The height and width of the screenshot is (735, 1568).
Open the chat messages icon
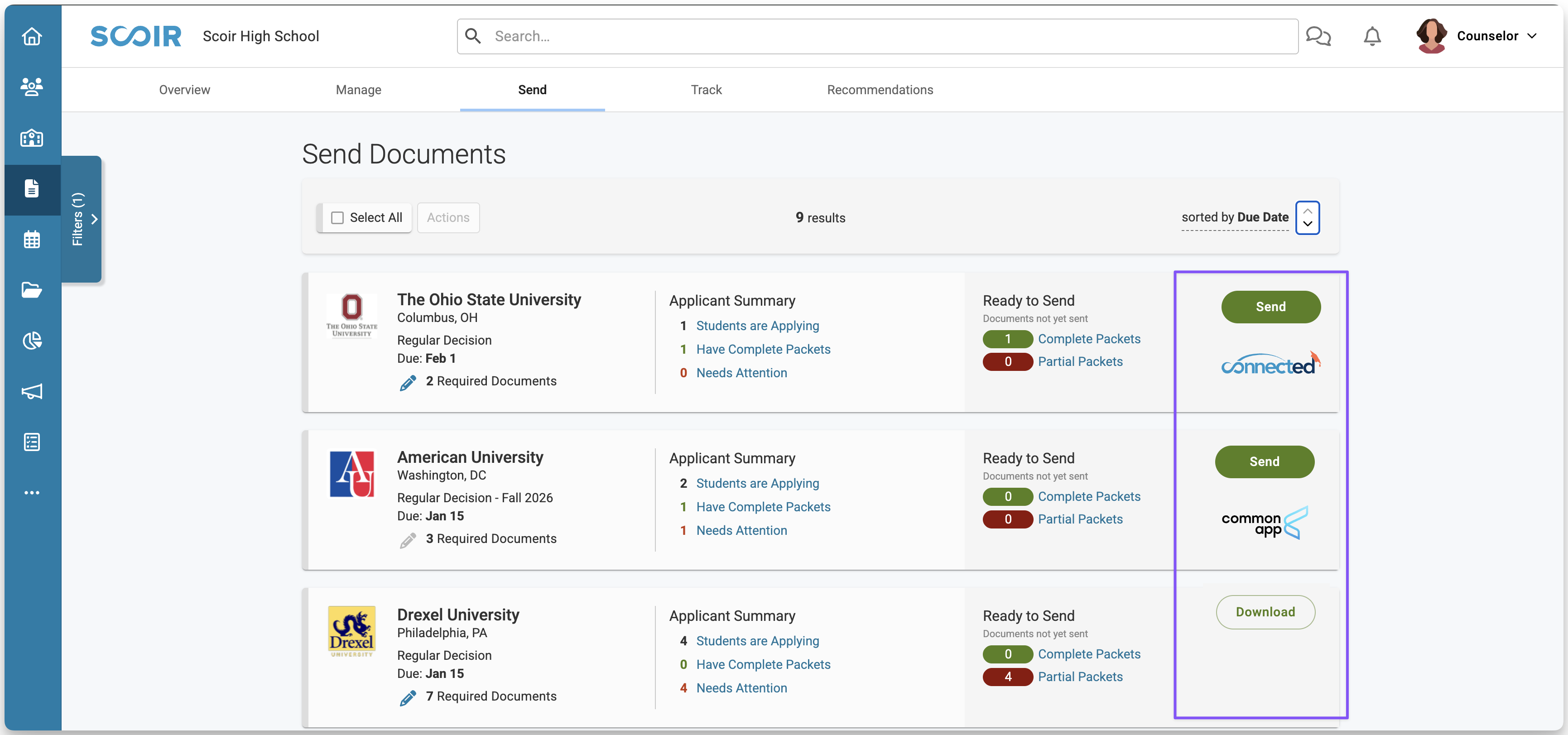point(1318,37)
